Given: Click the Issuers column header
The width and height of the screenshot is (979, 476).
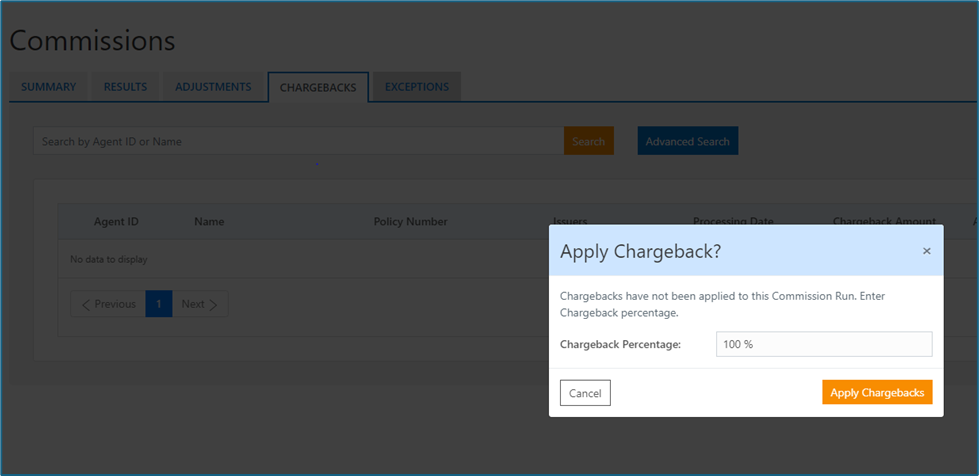Looking at the screenshot, I should 570,221.
